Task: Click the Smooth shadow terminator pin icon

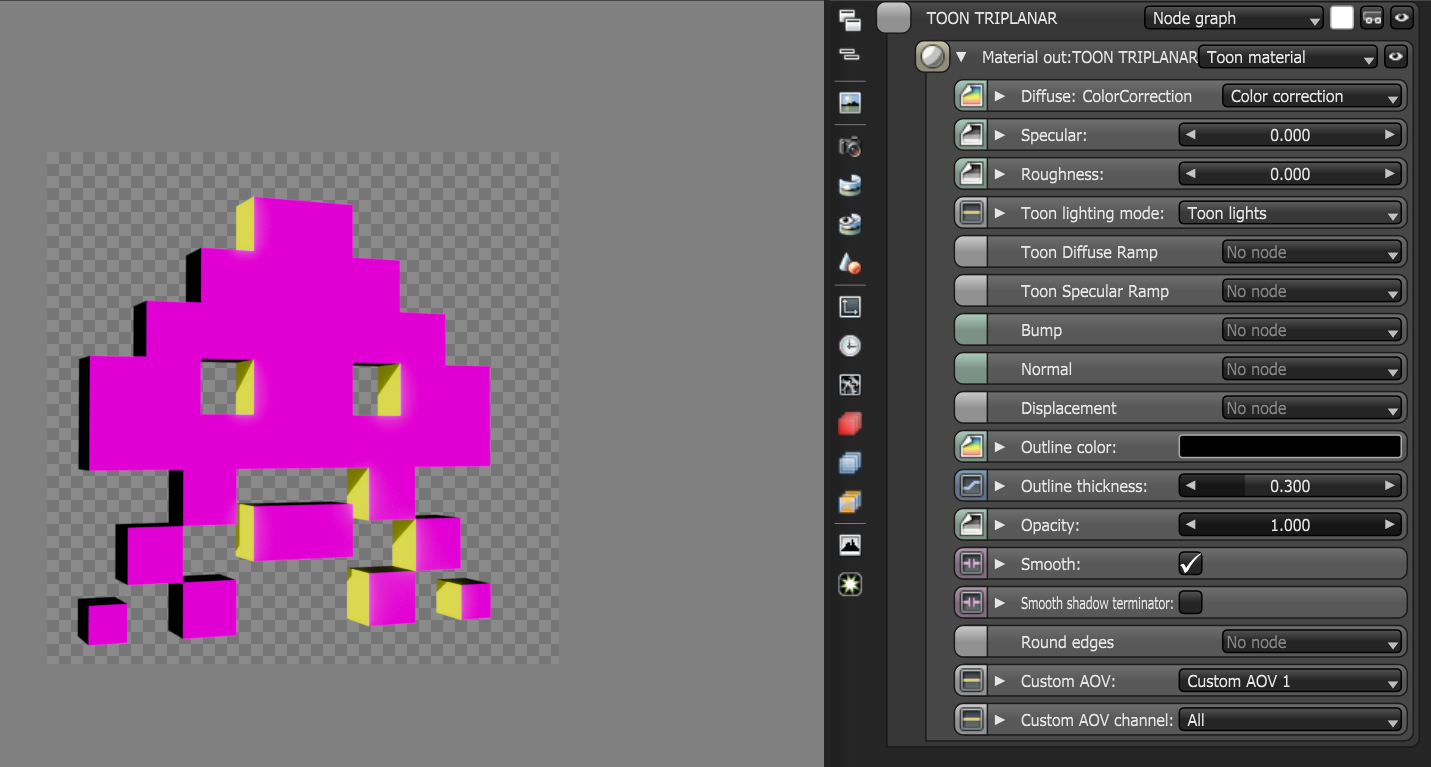Action: click(x=971, y=603)
